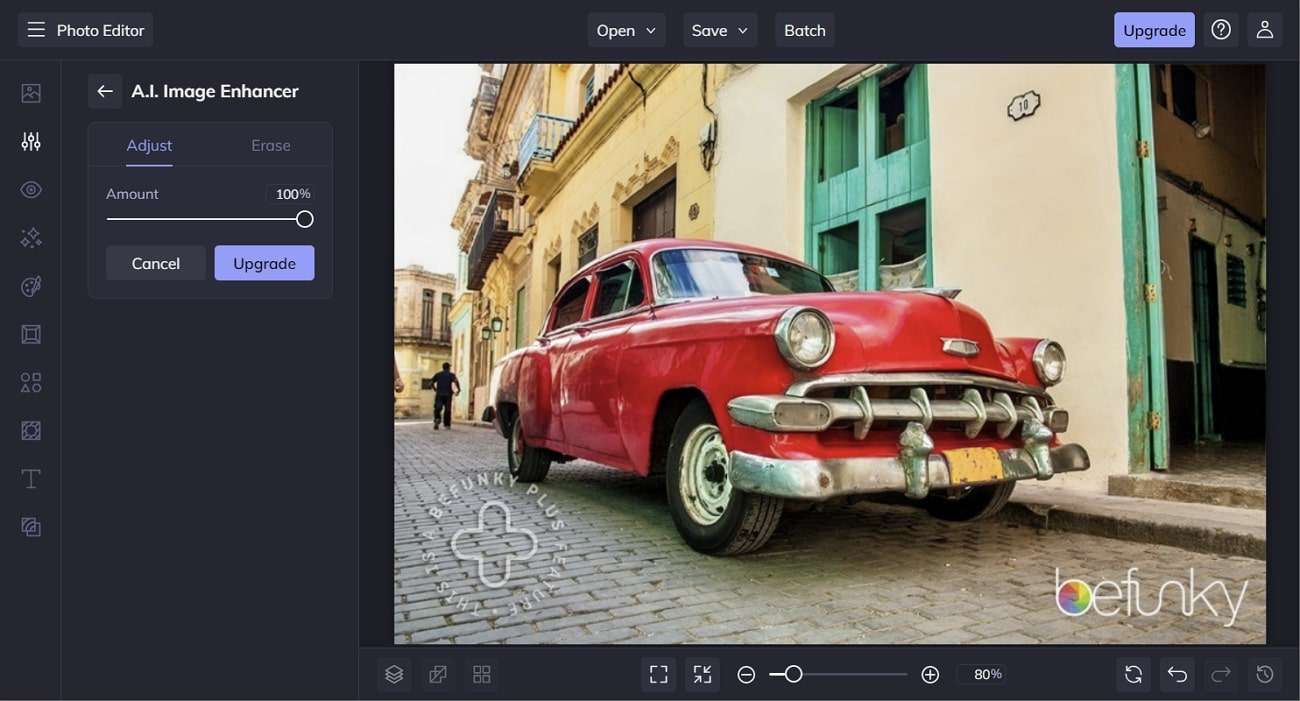Switch to the Erase tab
Screen dimensions: 1300x701
click(x=270, y=145)
